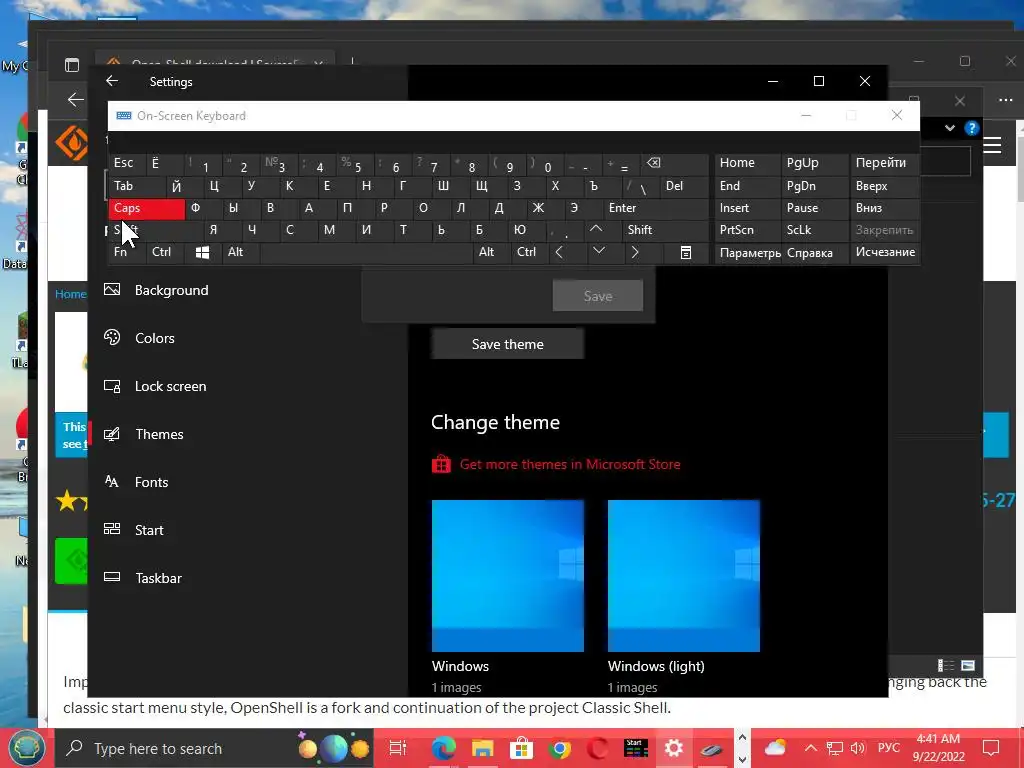1024x768 pixels.
Task: Click the Lock screen monitor icon
Action: click(x=112, y=386)
